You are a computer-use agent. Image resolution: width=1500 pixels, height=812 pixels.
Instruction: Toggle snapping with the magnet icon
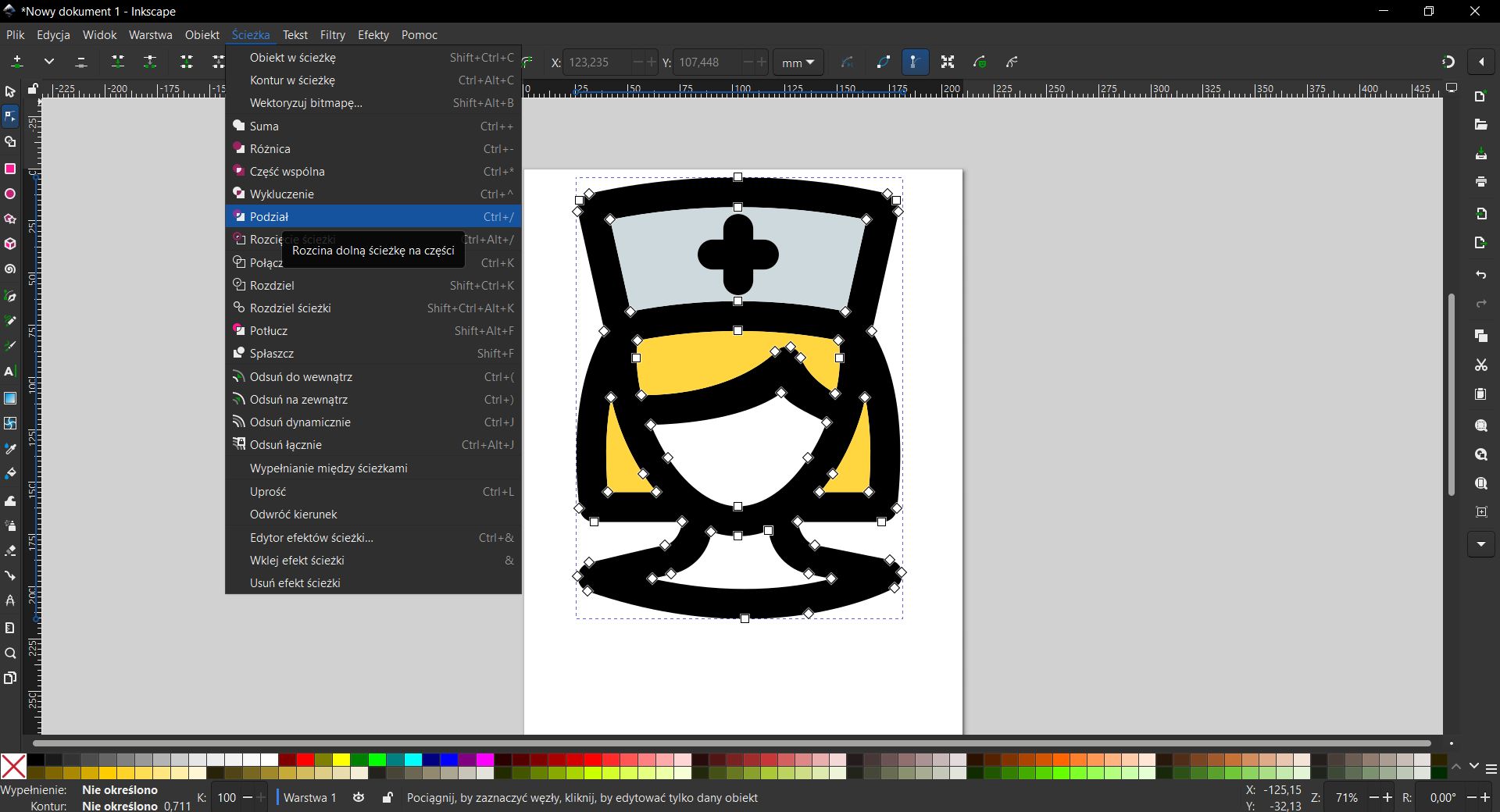coord(1448,62)
